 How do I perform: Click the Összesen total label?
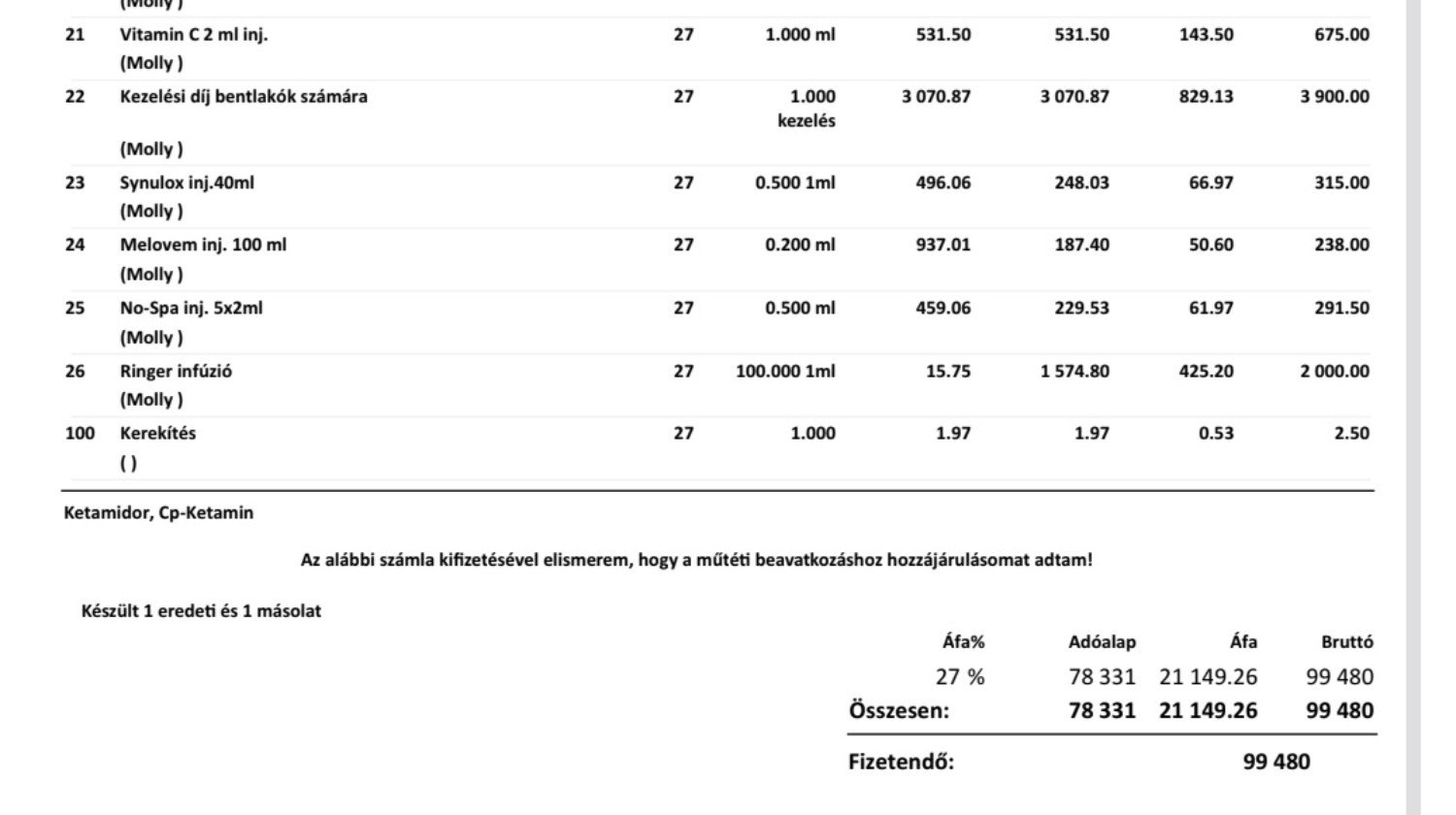coord(899,710)
